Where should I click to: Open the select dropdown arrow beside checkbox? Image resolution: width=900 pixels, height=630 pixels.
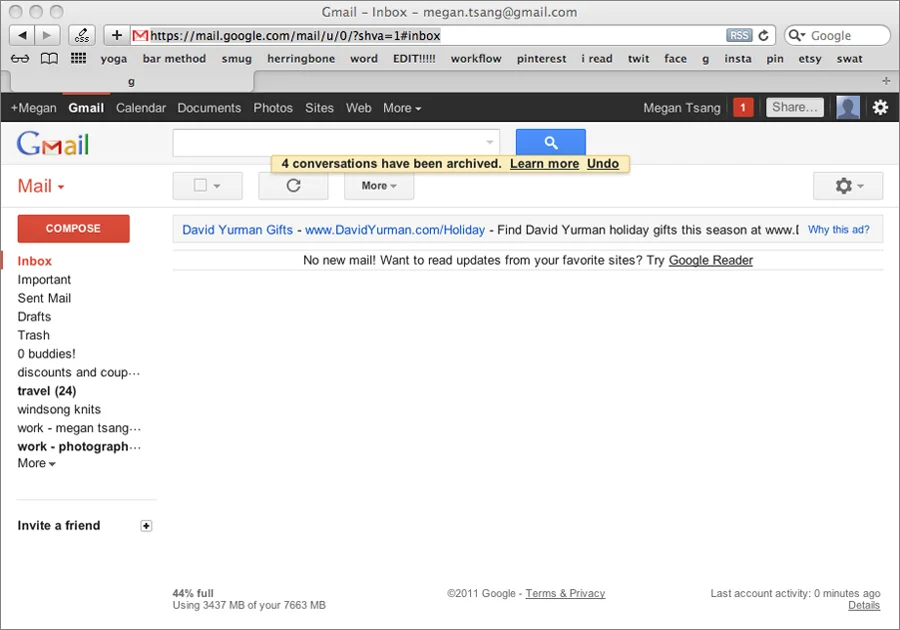217,186
